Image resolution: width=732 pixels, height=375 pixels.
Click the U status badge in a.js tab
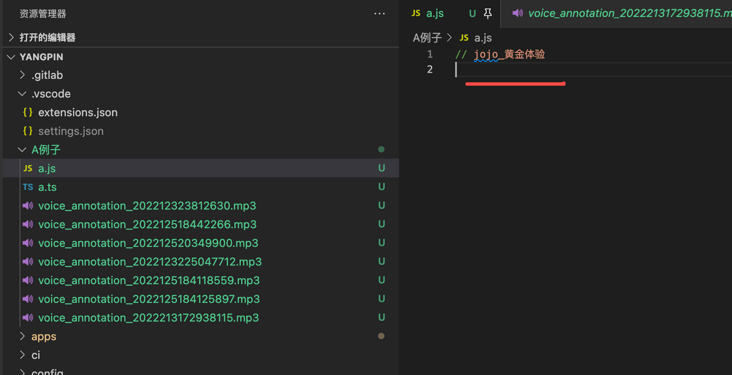(x=472, y=14)
